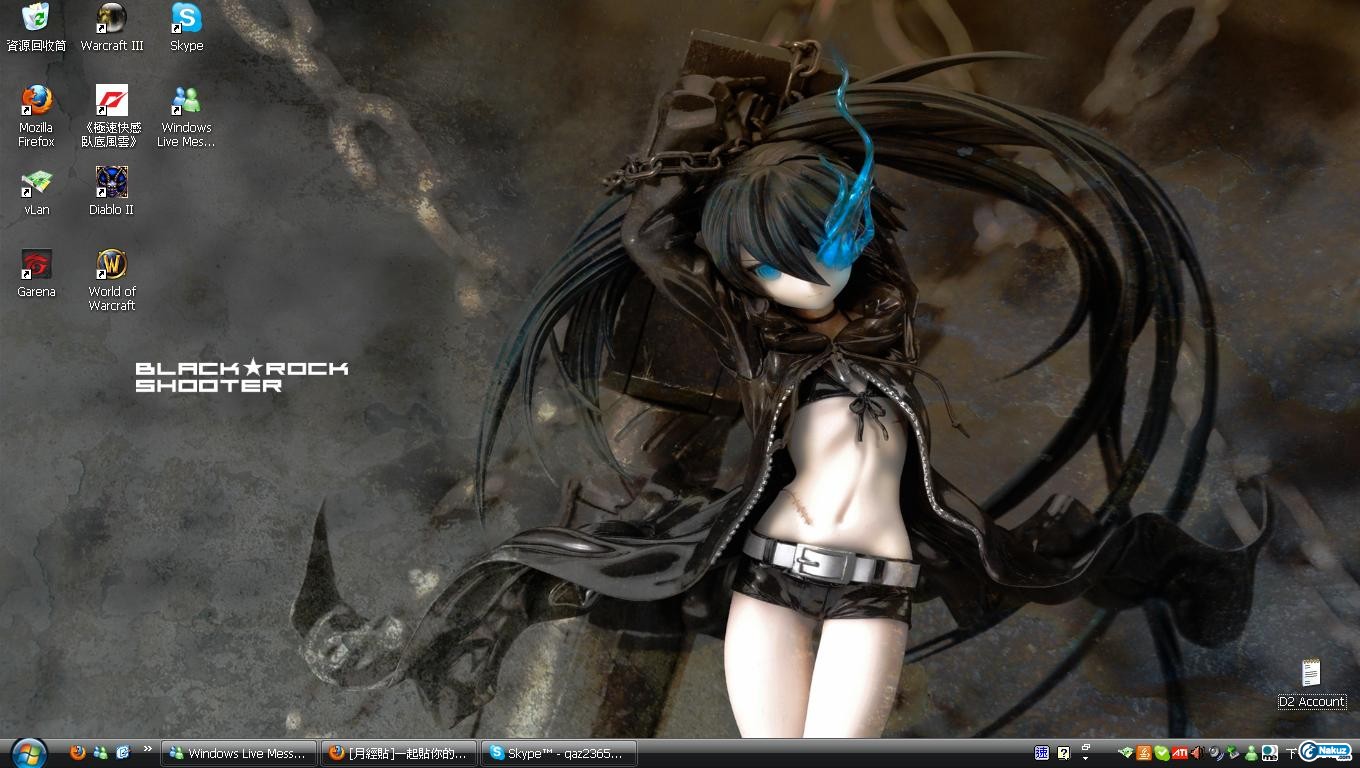Select the Windows Live Messenger desktop icon
This screenshot has width=1360, height=768.
186,101
